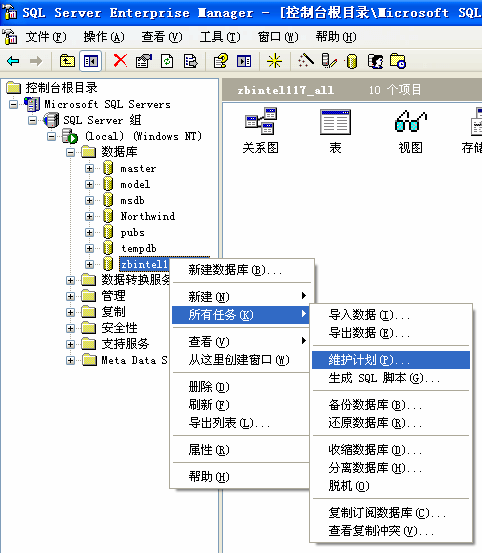The width and height of the screenshot is (482, 553).
Task: Click the yellow New star toolbar icon
Action: (x=274, y=61)
